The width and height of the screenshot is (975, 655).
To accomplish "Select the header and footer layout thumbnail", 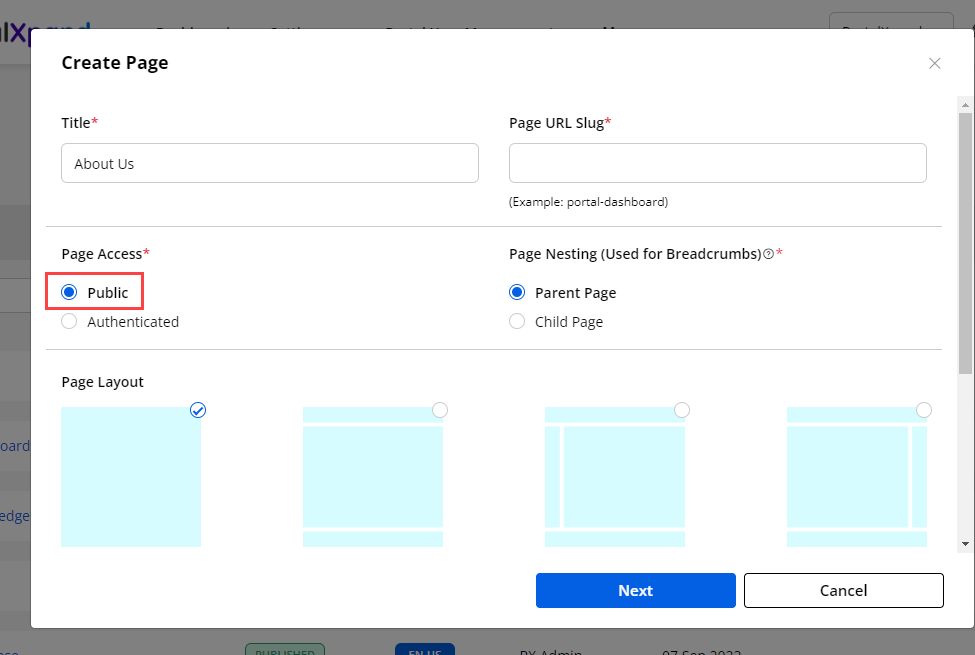I will 373,477.
